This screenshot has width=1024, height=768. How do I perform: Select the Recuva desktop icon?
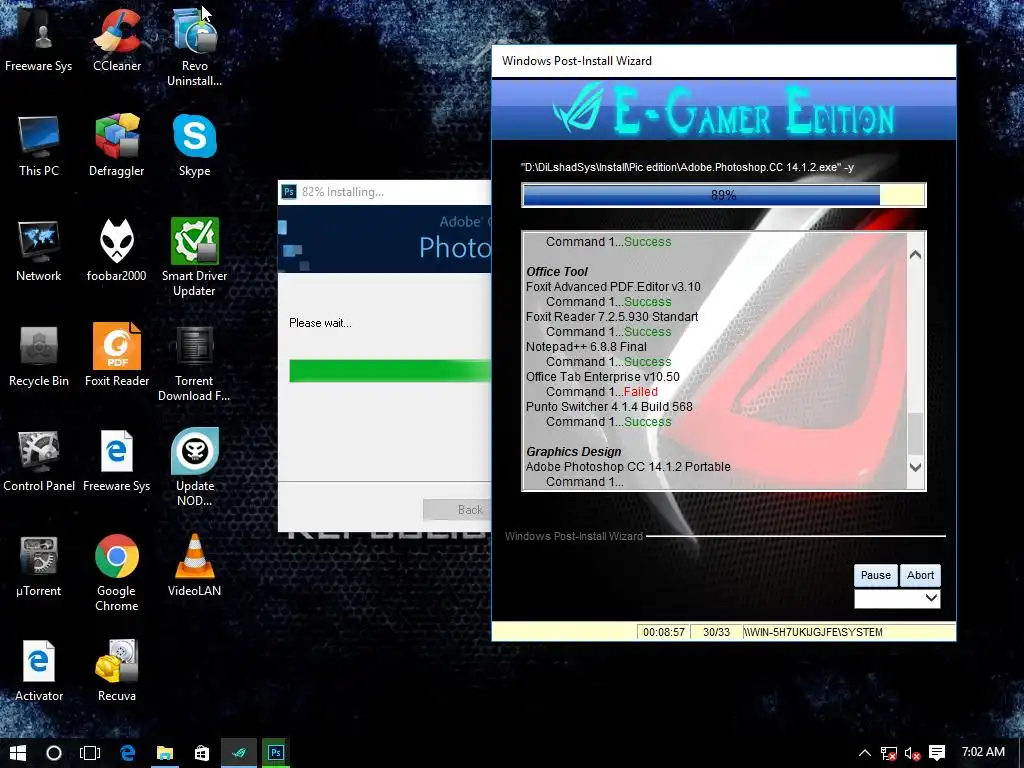click(x=117, y=671)
